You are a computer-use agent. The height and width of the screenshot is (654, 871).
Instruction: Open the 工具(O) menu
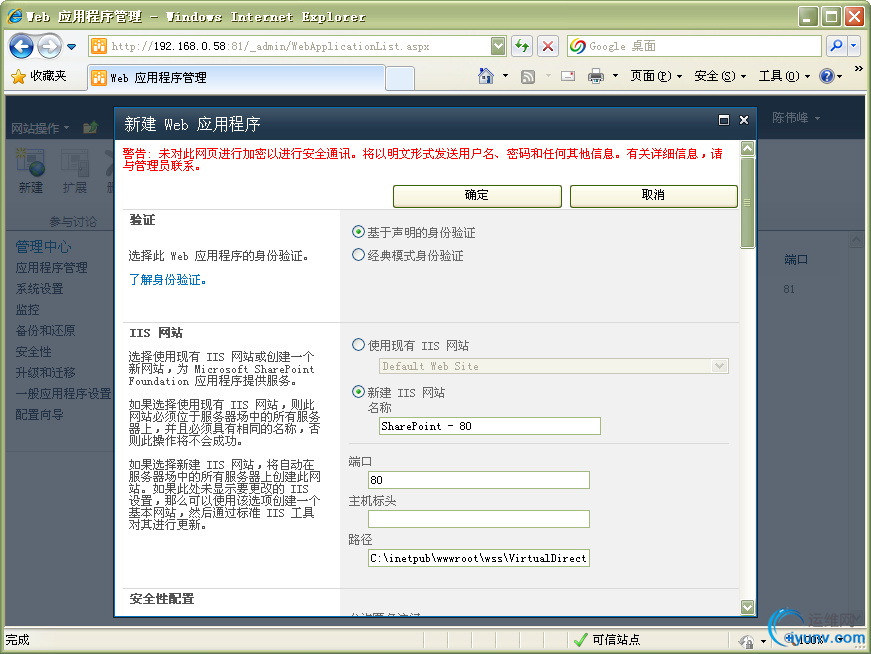784,76
